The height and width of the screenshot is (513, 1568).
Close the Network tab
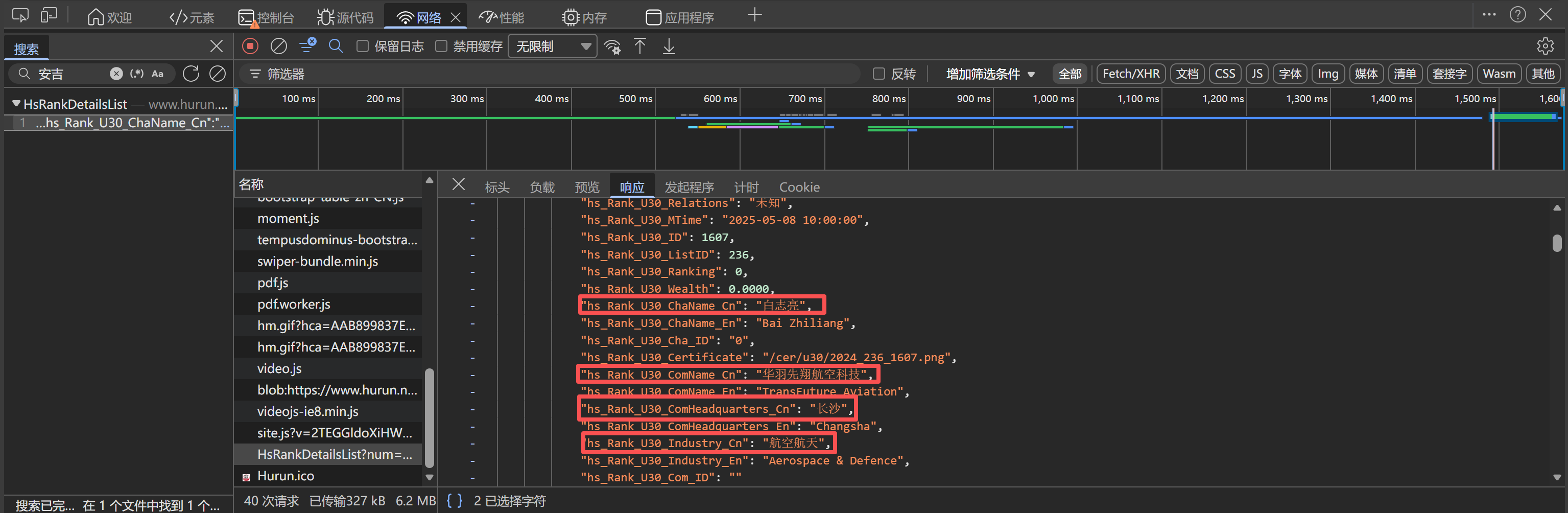[x=455, y=18]
